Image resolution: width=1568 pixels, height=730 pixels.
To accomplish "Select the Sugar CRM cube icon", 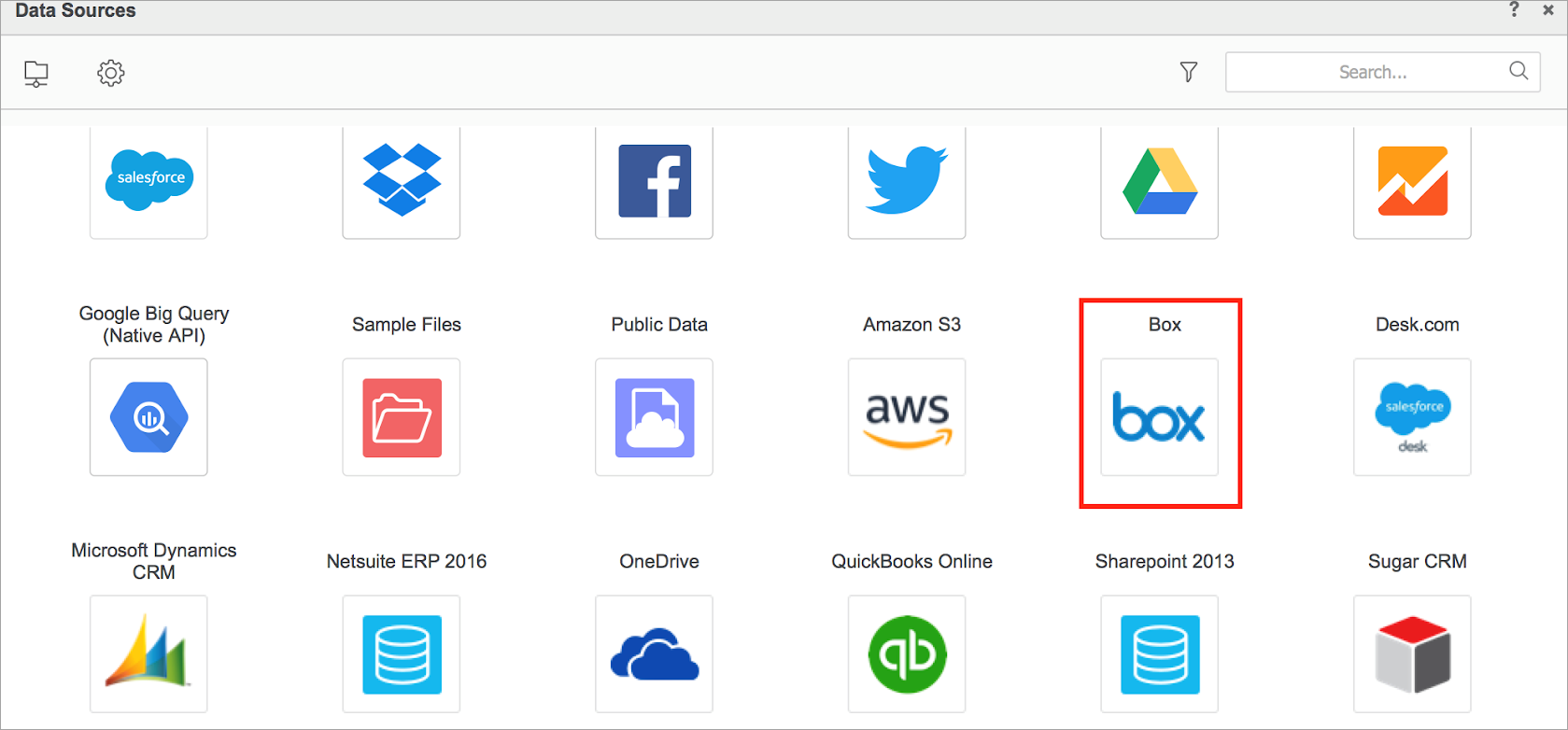I will pyautogui.click(x=1412, y=654).
